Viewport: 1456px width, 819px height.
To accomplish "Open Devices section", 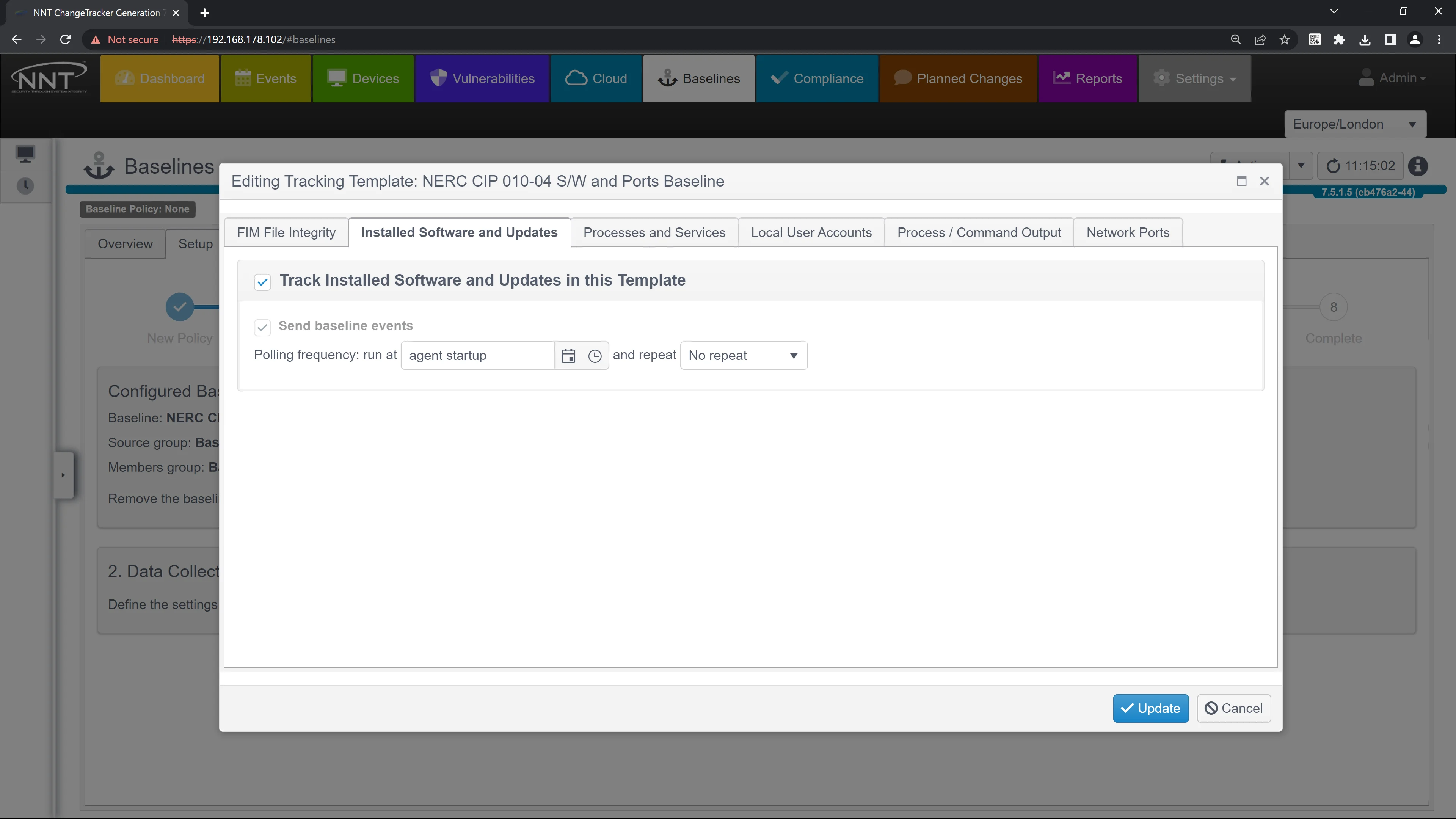I will coord(363,78).
